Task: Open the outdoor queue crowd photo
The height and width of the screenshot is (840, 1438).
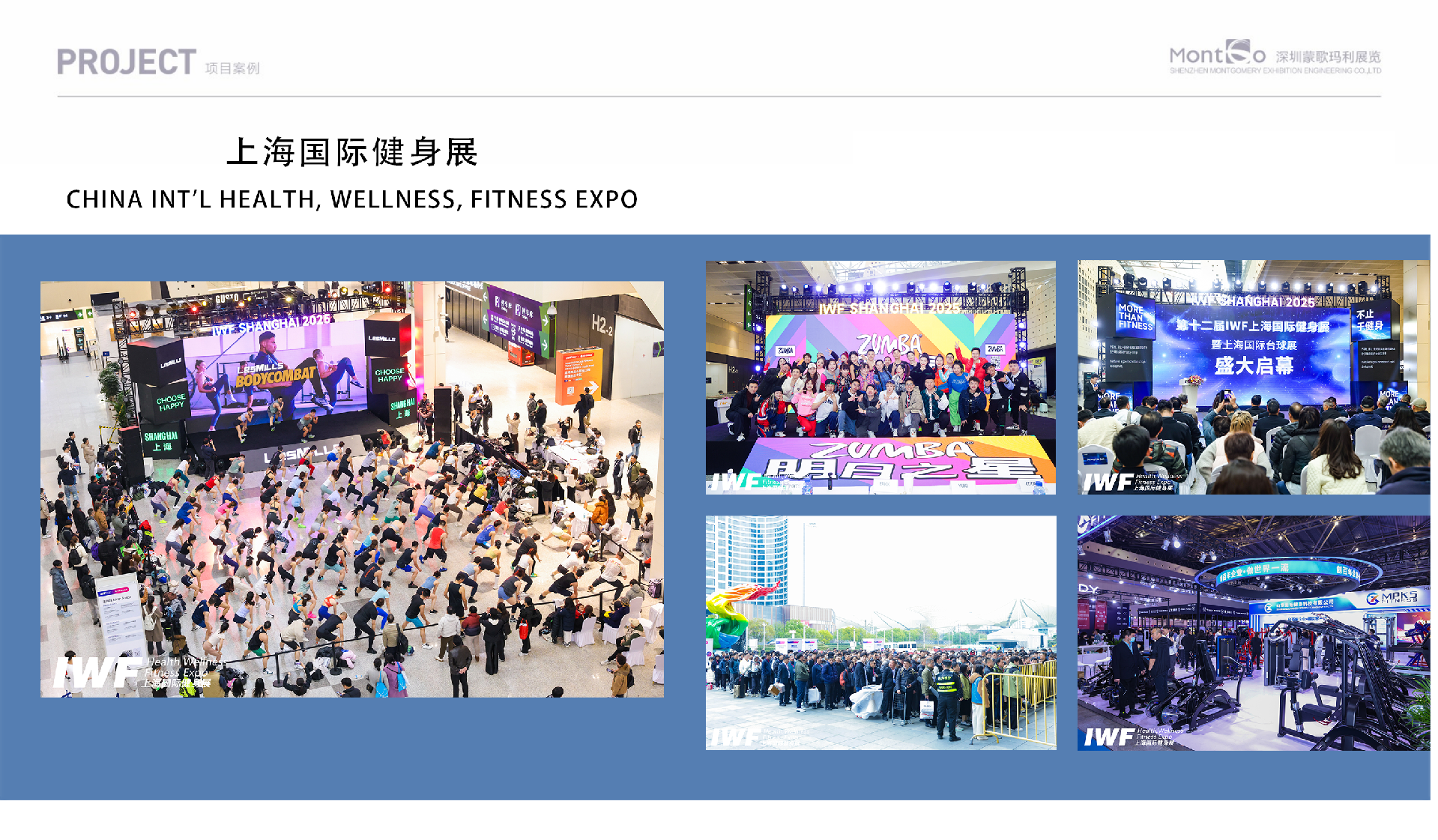Action: pos(880,632)
